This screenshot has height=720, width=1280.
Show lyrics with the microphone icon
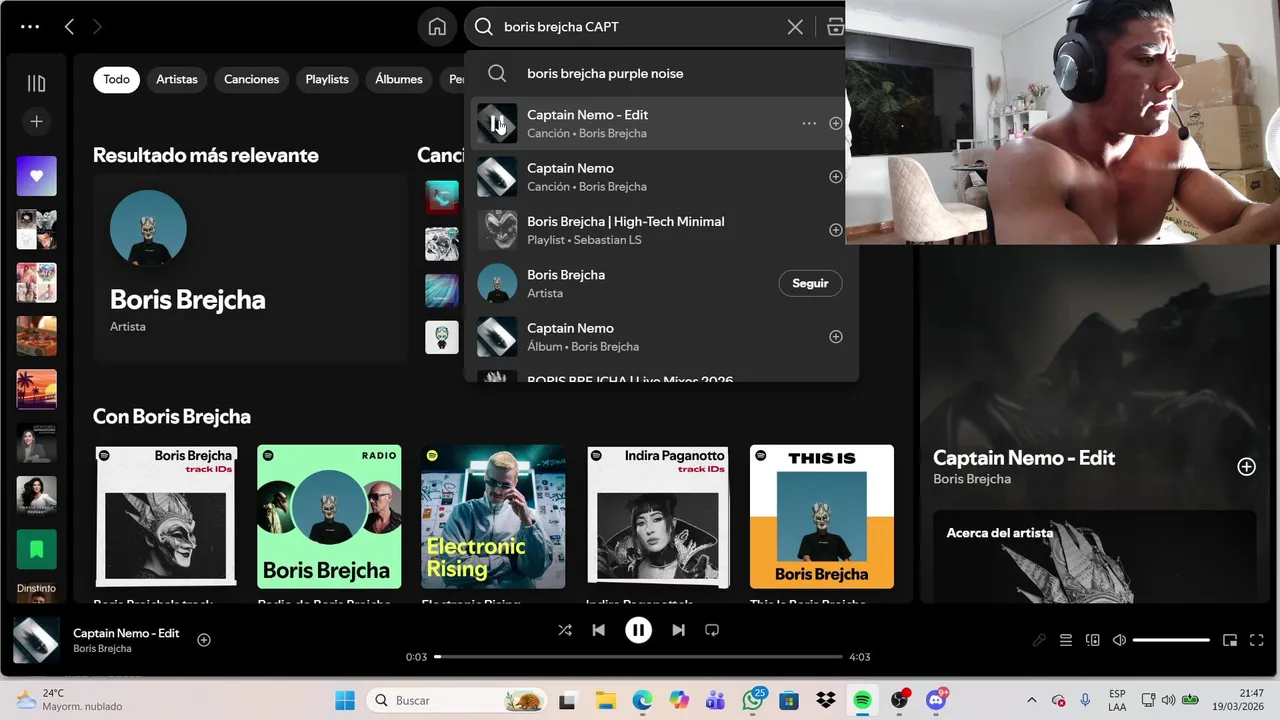[1039, 640]
